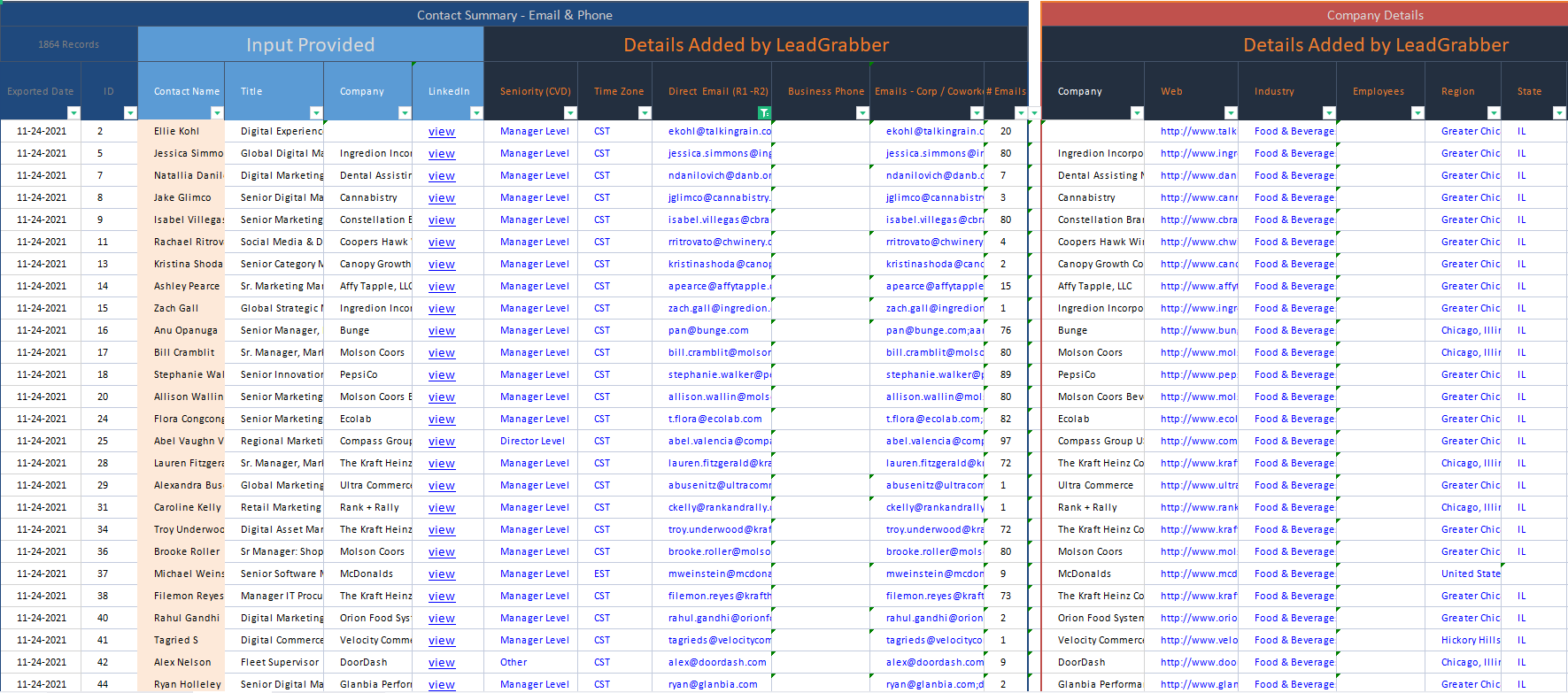The height and width of the screenshot is (693, 1568).
Task: Select Food & Beverage industry cell in DoorDash row
Action: pyautogui.click(x=1287, y=662)
